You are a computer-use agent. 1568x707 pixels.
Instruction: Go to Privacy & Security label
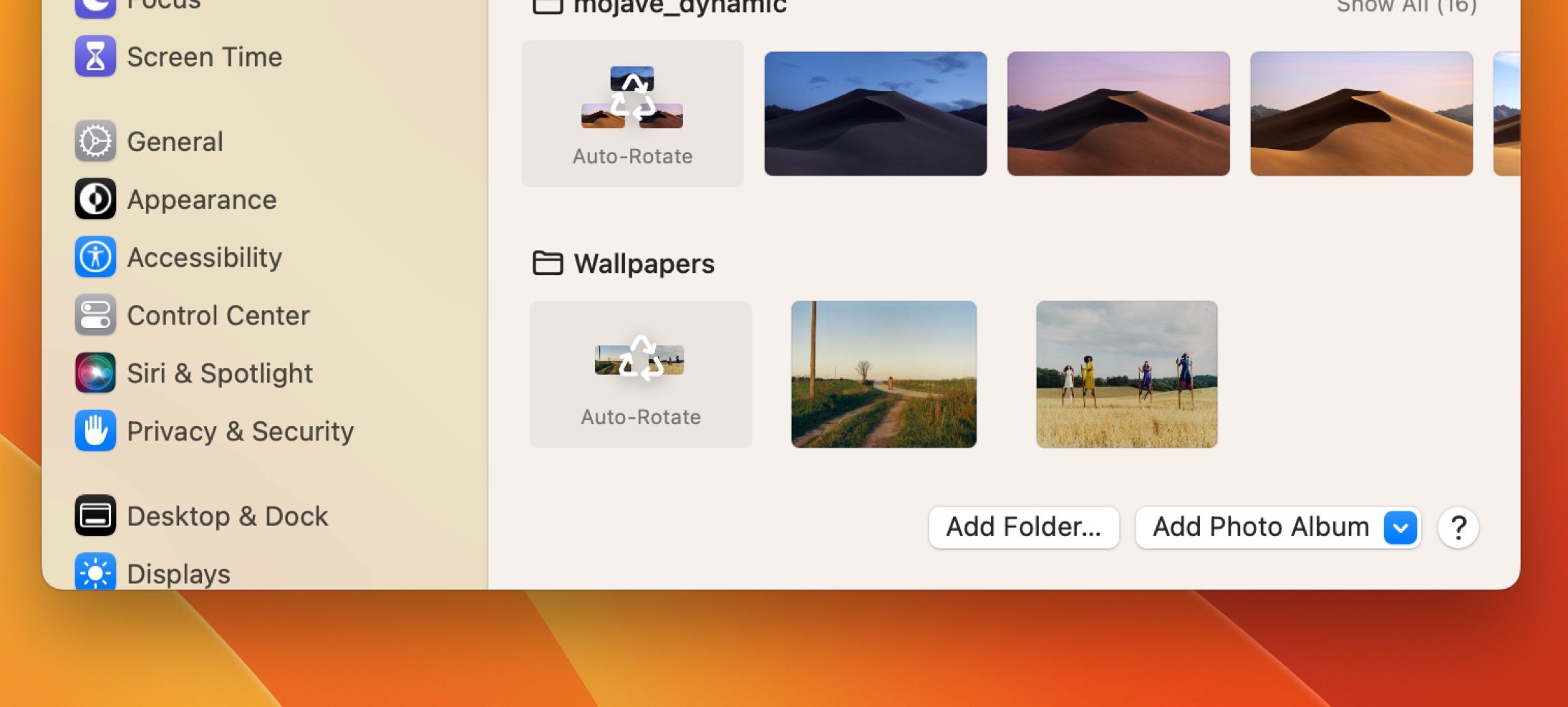tap(241, 431)
